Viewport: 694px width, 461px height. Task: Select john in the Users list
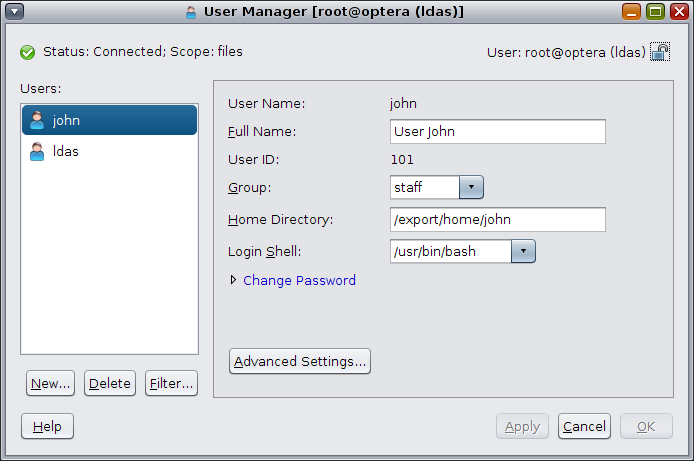coord(109,120)
